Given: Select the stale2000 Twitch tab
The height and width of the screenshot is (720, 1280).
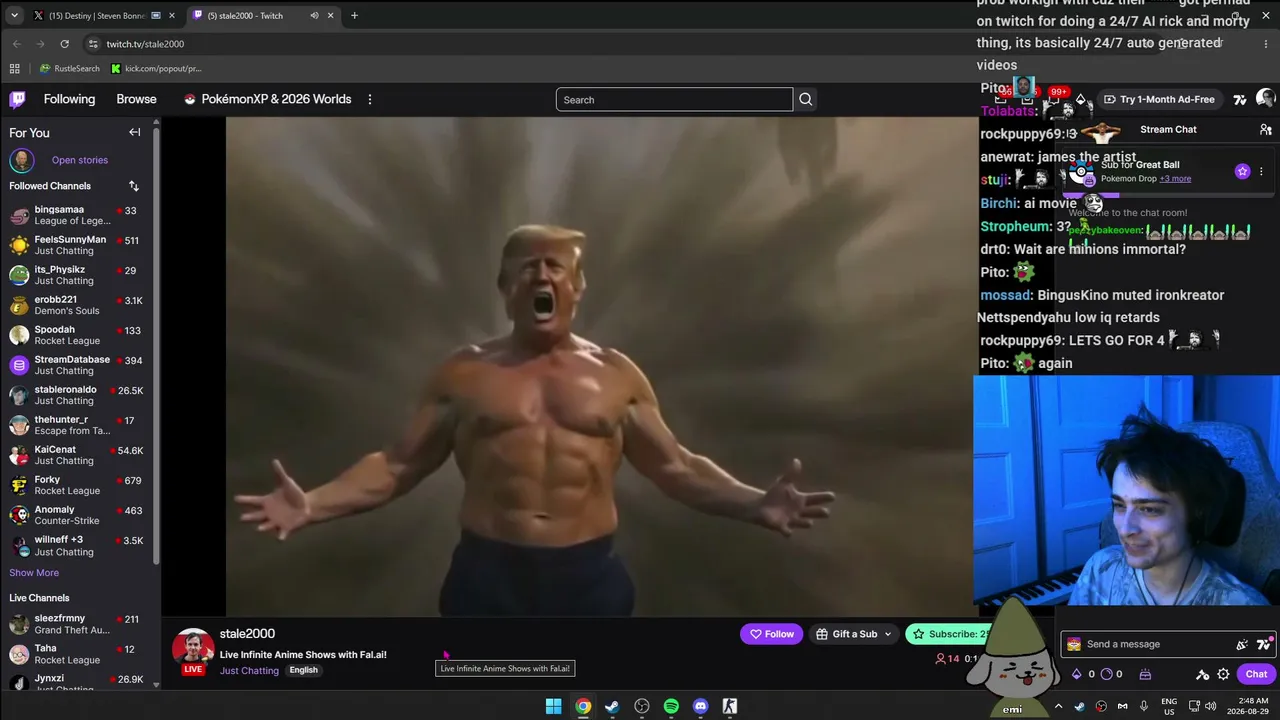Looking at the screenshot, I should [x=263, y=15].
